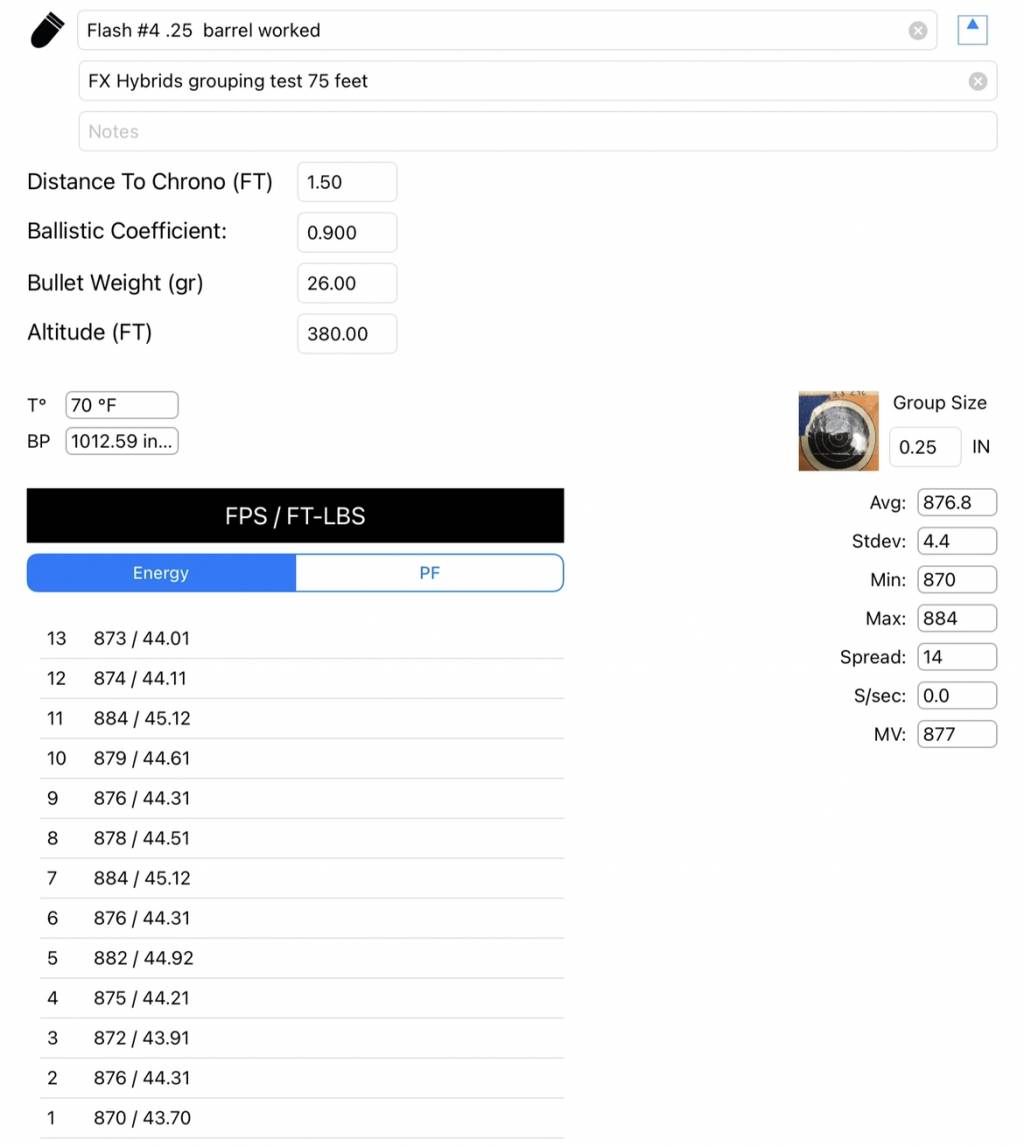The height and width of the screenshot is (1147, 1024).
Task: Open the temperature 70 °F field
Action: click(x=121, y=405)
